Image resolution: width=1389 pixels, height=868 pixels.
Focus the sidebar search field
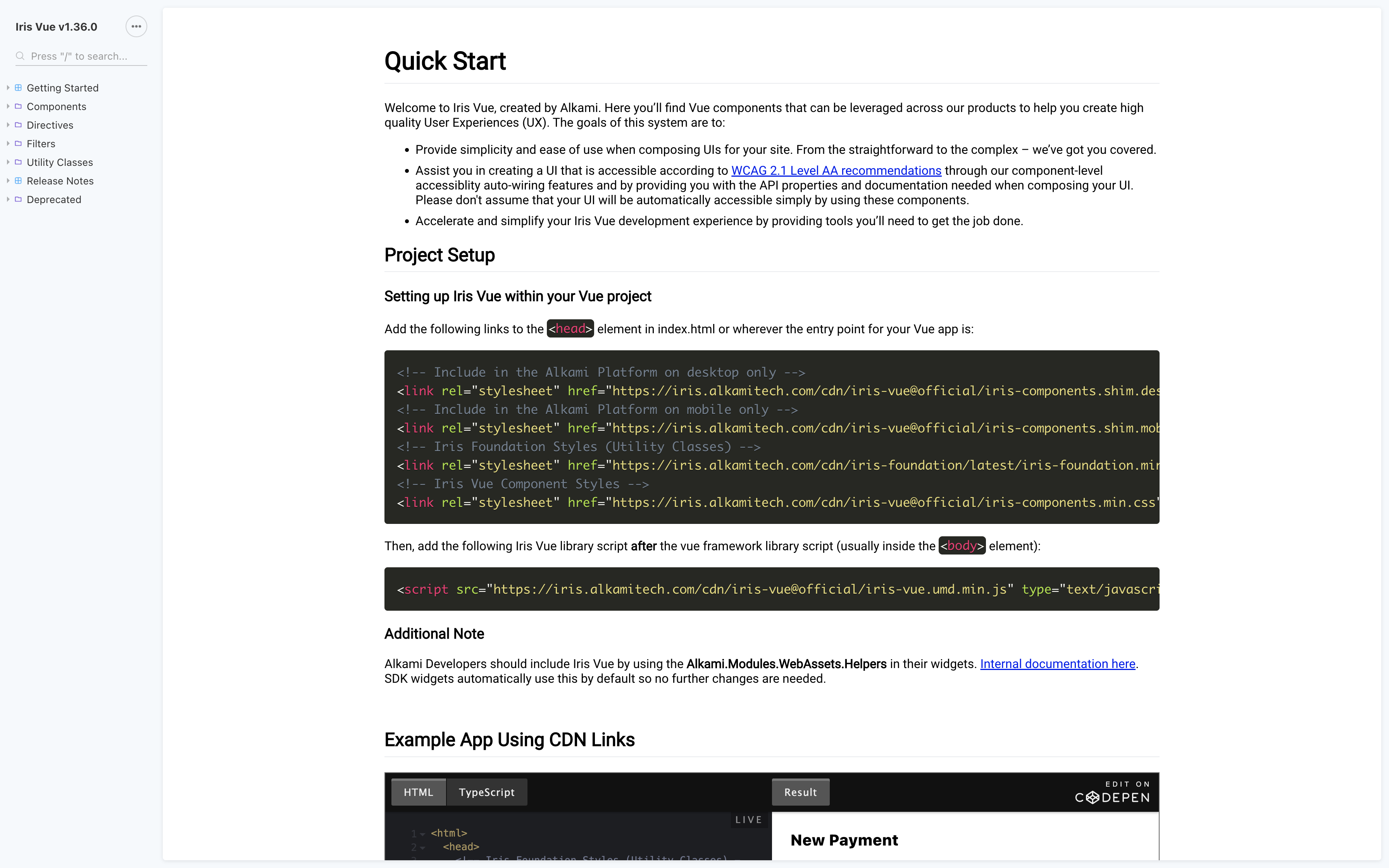tap(81, 56)
